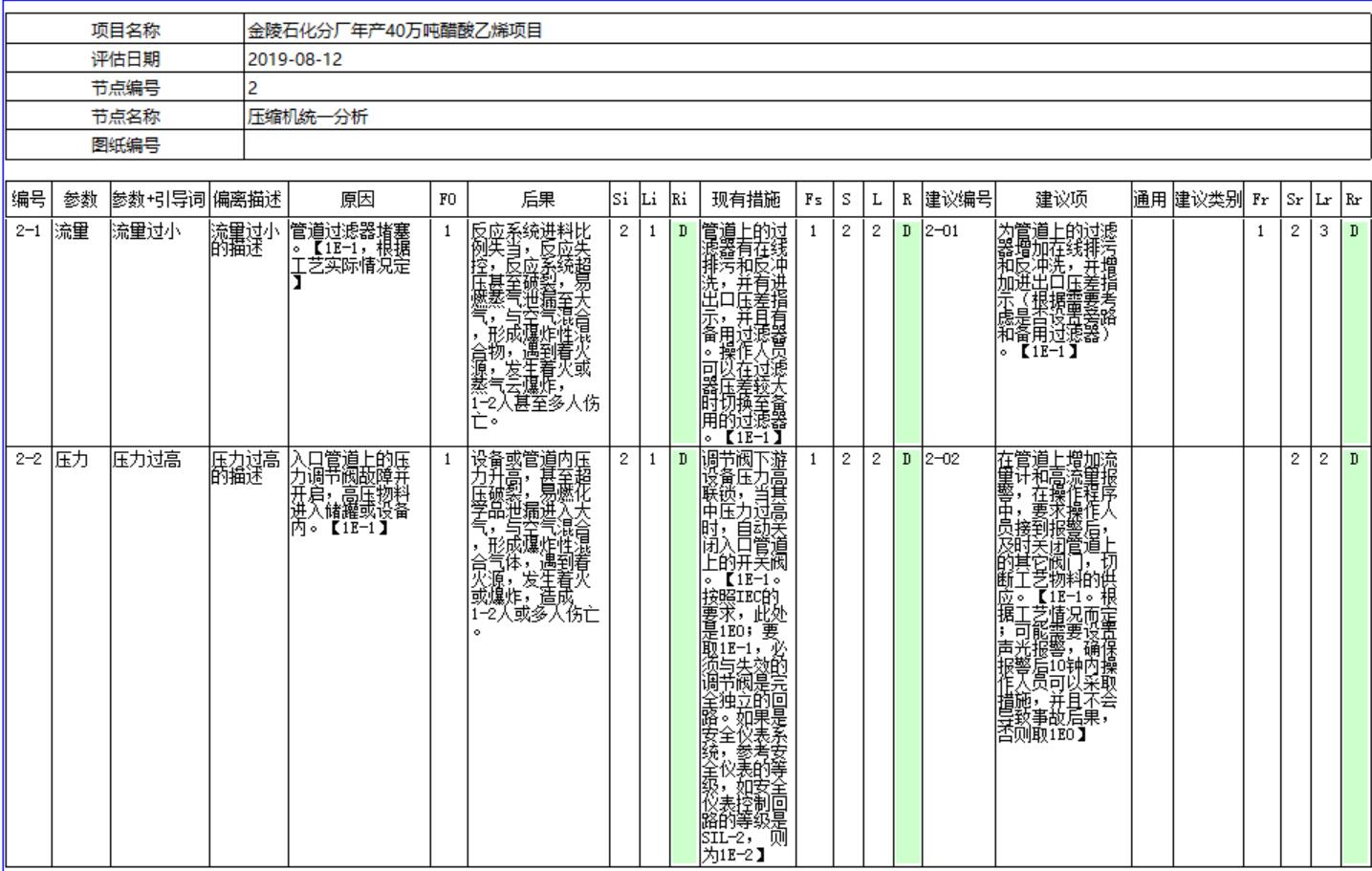
Task: Select the 评估日期 label cell
Action: tap(125, 59)
